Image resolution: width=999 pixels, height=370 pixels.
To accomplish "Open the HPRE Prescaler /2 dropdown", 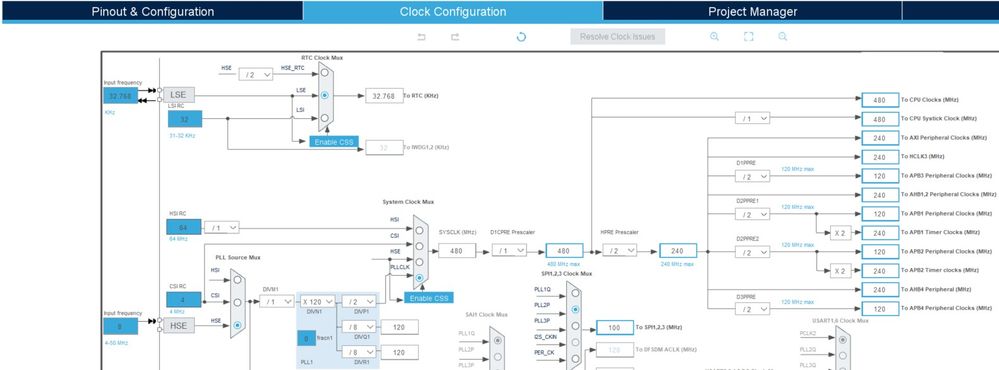I will (619, 250).
